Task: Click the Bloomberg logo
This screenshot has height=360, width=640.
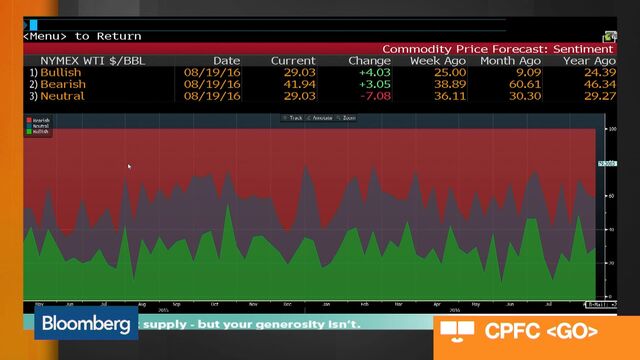Action: coord(86,324)
